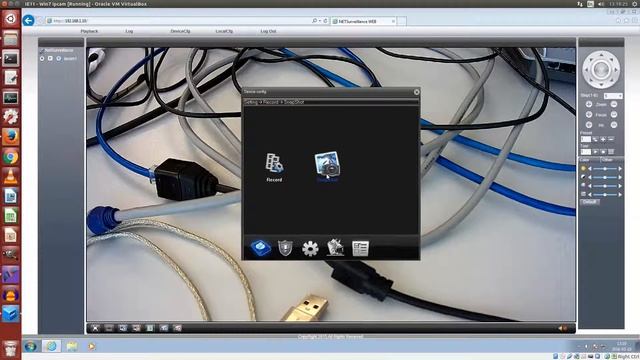Click the fifth icon in video toolbar

click(x=150, y=328)
